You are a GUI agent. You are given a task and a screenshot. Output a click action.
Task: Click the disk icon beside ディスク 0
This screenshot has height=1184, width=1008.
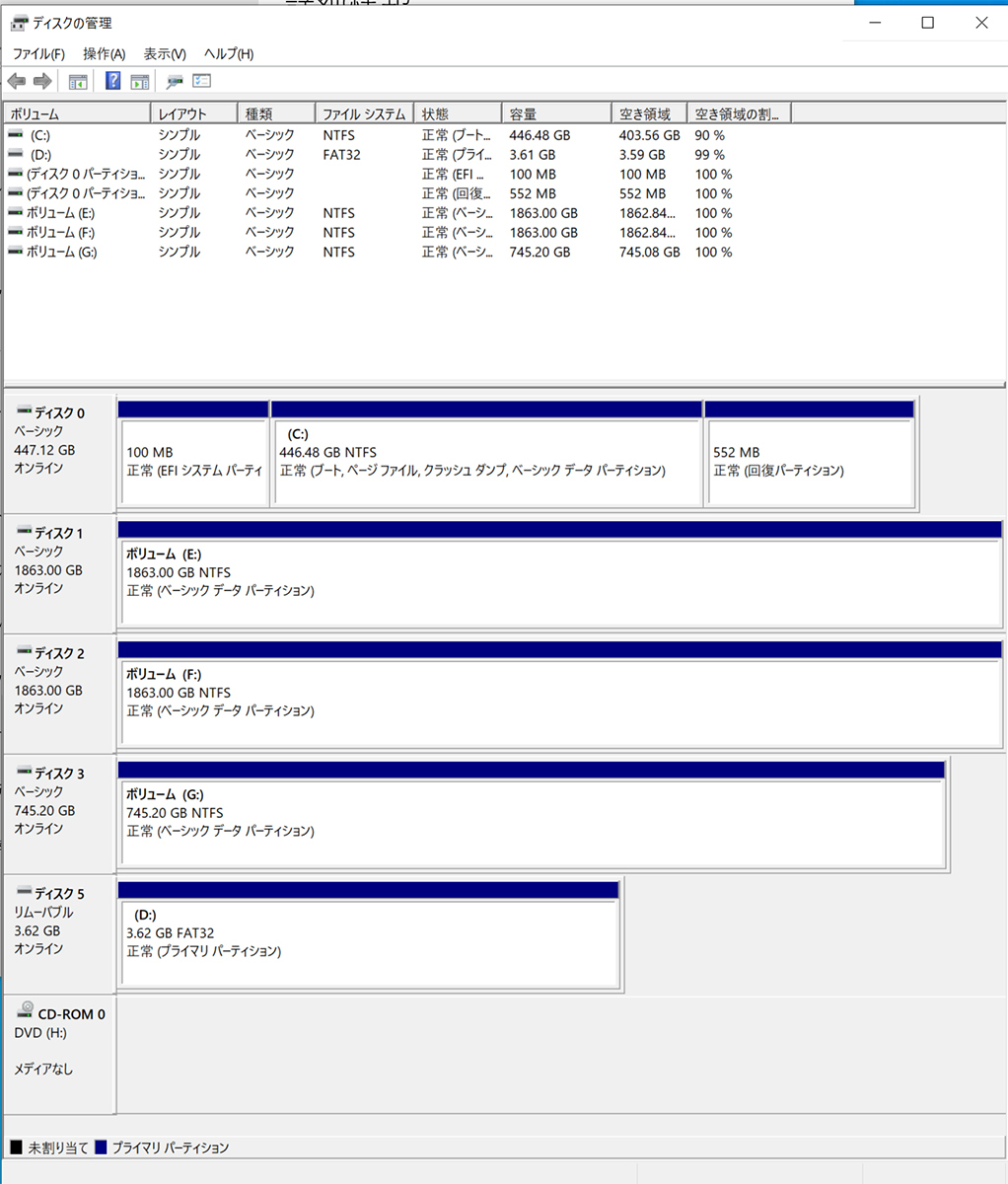tap(24, 411)
